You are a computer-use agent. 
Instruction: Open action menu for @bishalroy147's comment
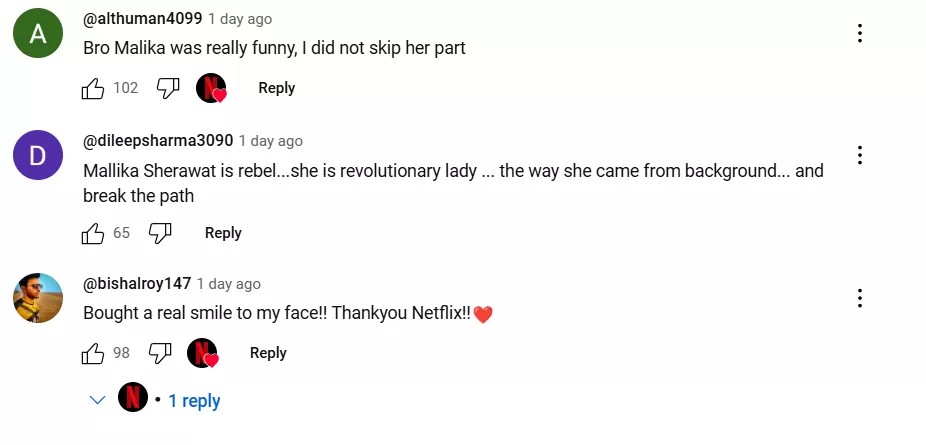[x=859, y=298]
